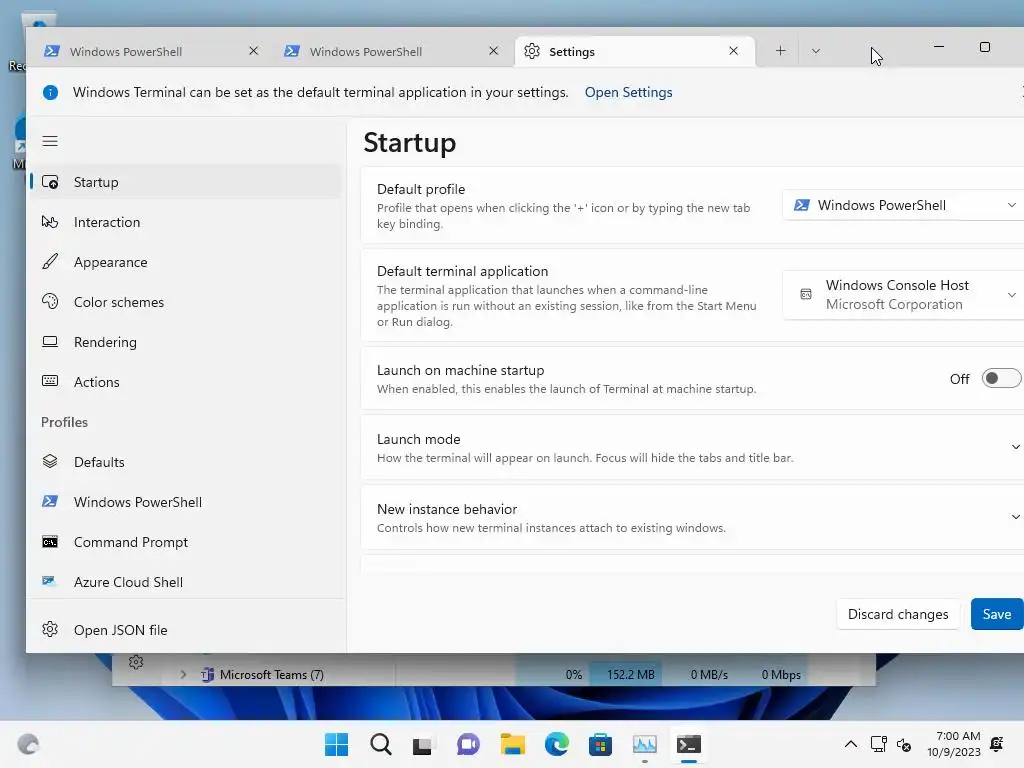Click the Task Manager settings gear behind Terminal

(136, 662)
